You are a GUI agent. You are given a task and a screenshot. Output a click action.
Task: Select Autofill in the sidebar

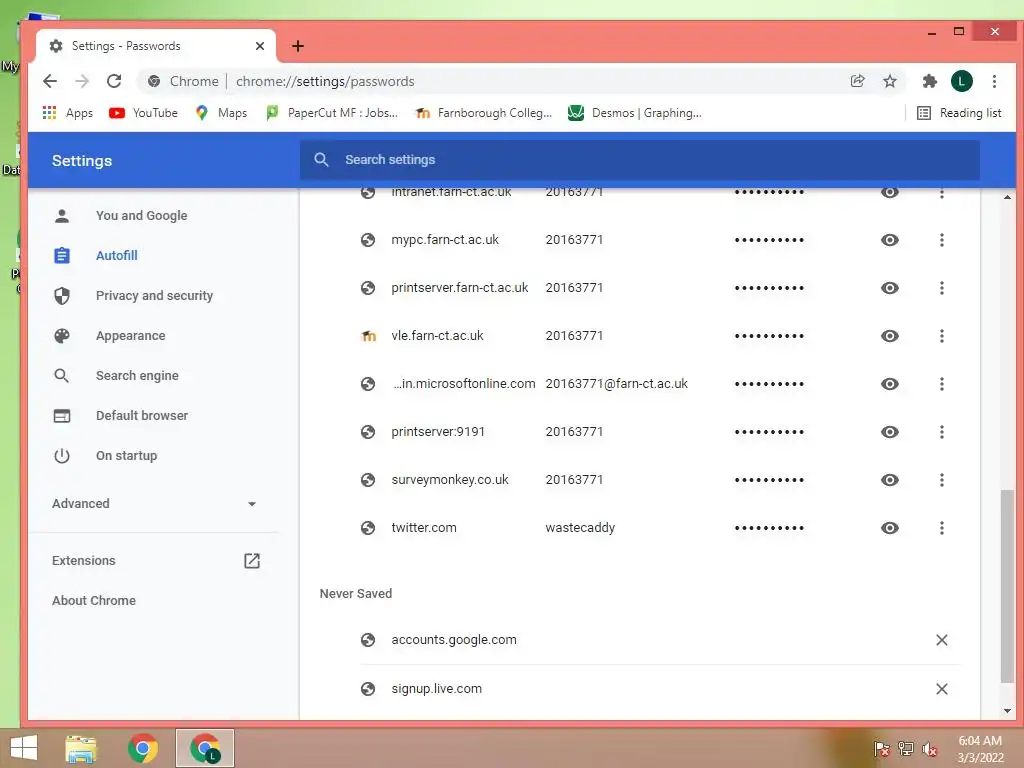[116, 255]
